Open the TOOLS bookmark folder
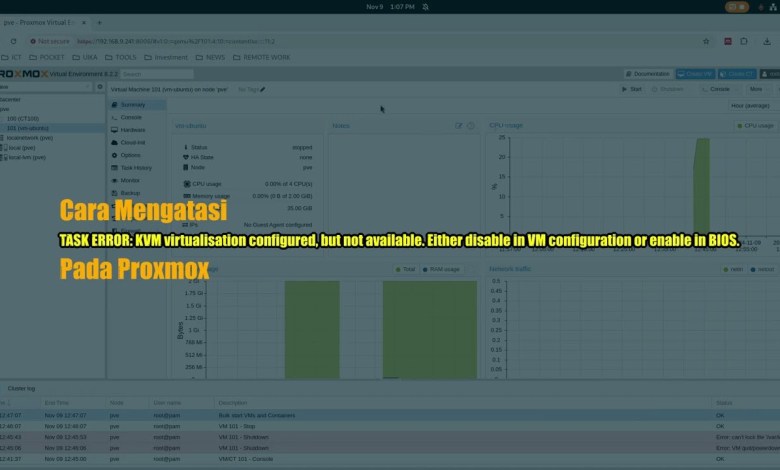Image resolution: width=780 pixels, height=470 pixels. [120, 57]
